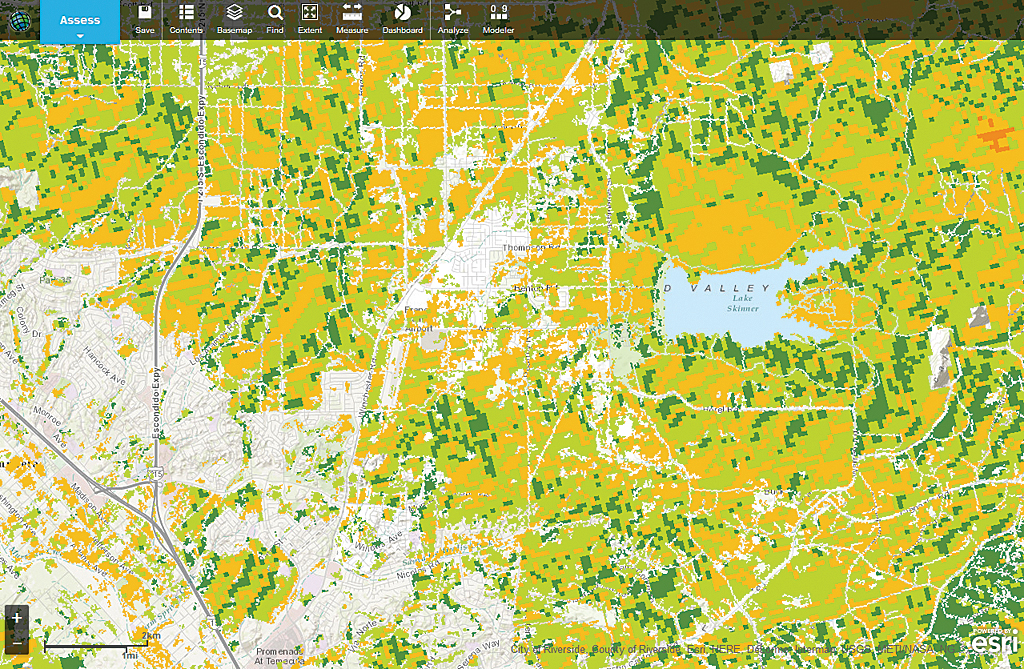
Task: Click the Save toolbar icon
Action: point(144,19)
